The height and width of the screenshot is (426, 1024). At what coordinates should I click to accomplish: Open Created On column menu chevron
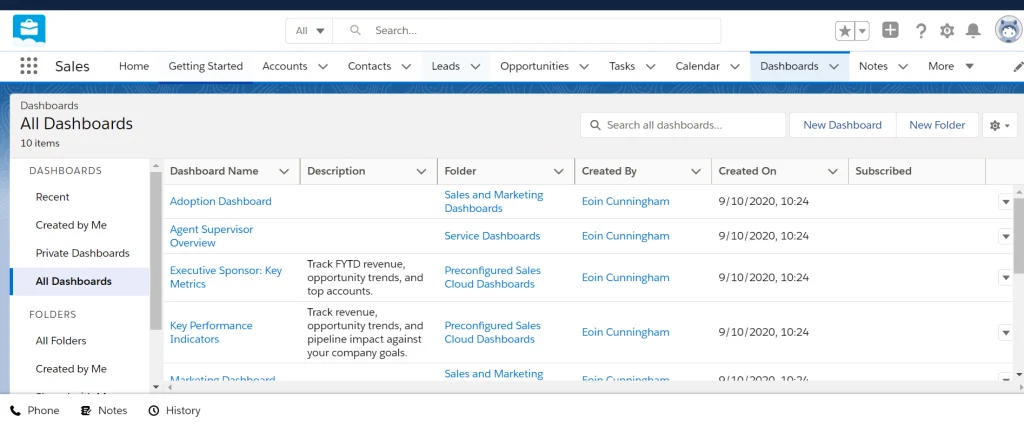click(x=833, y=171)
